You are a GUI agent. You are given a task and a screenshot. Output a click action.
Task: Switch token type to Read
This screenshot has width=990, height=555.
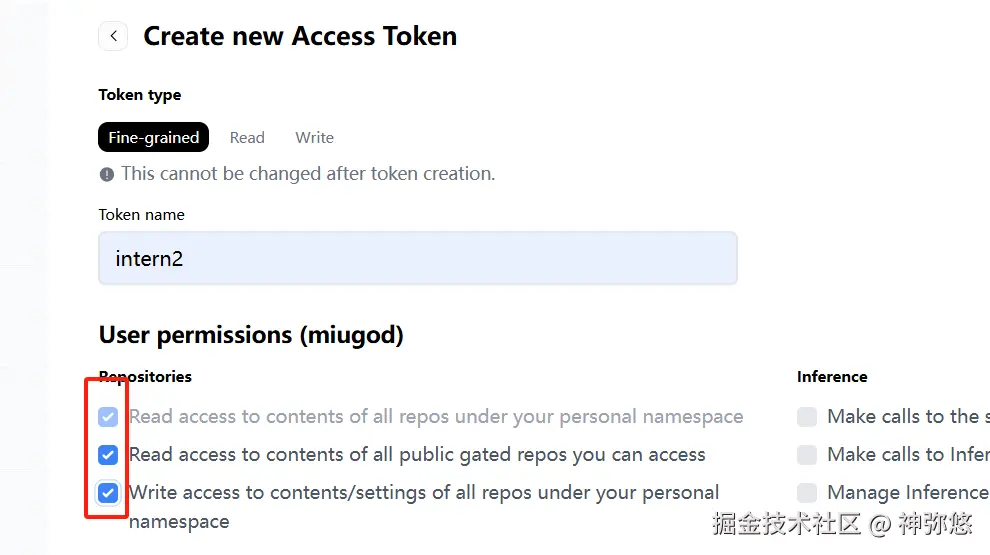click(247, 138)
